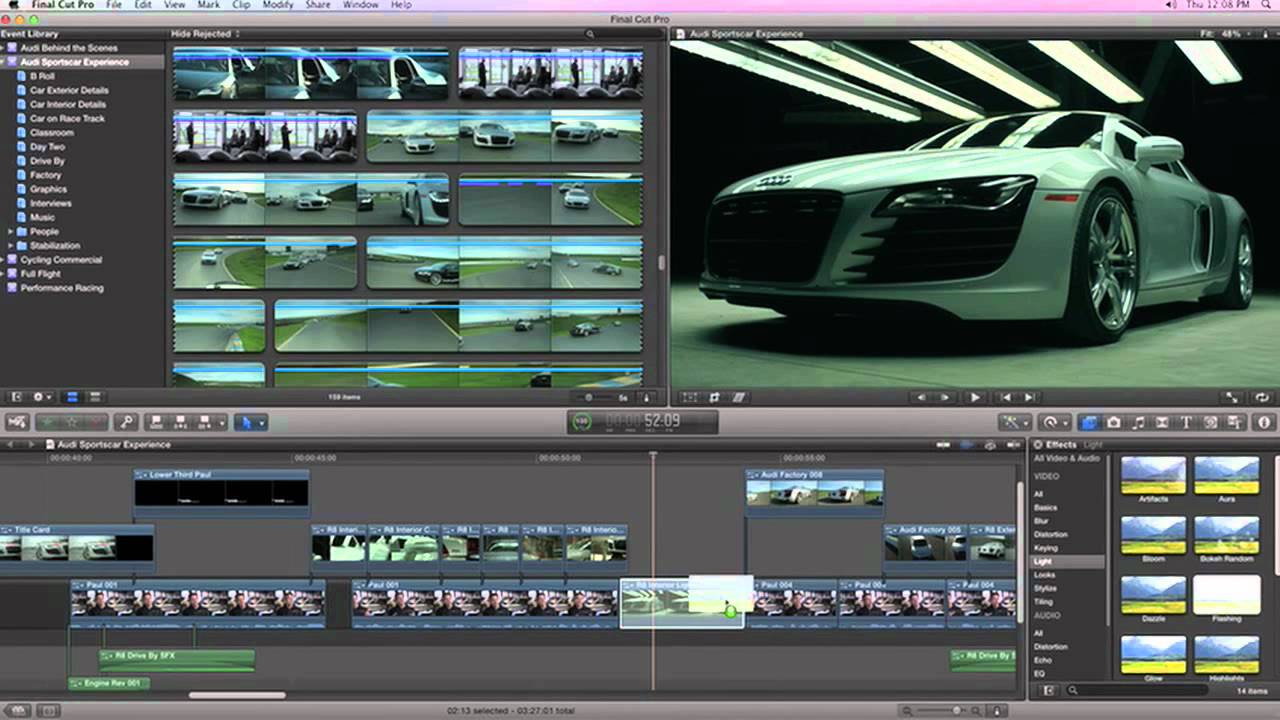This screenshot has width=1280, height=720.
Task: Play the viewer video
Action: tap(976, 397)
